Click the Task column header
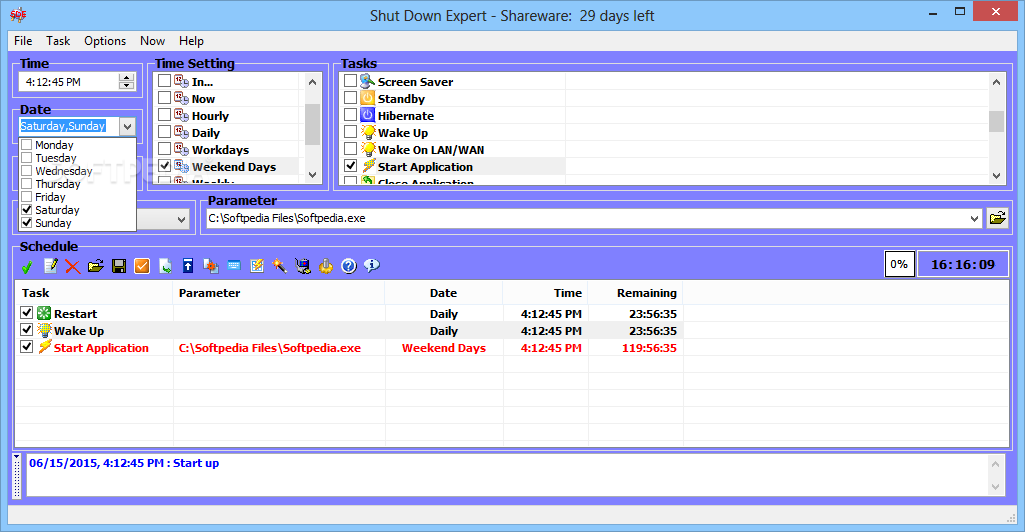1025x532 pixels. pos(94,293)
